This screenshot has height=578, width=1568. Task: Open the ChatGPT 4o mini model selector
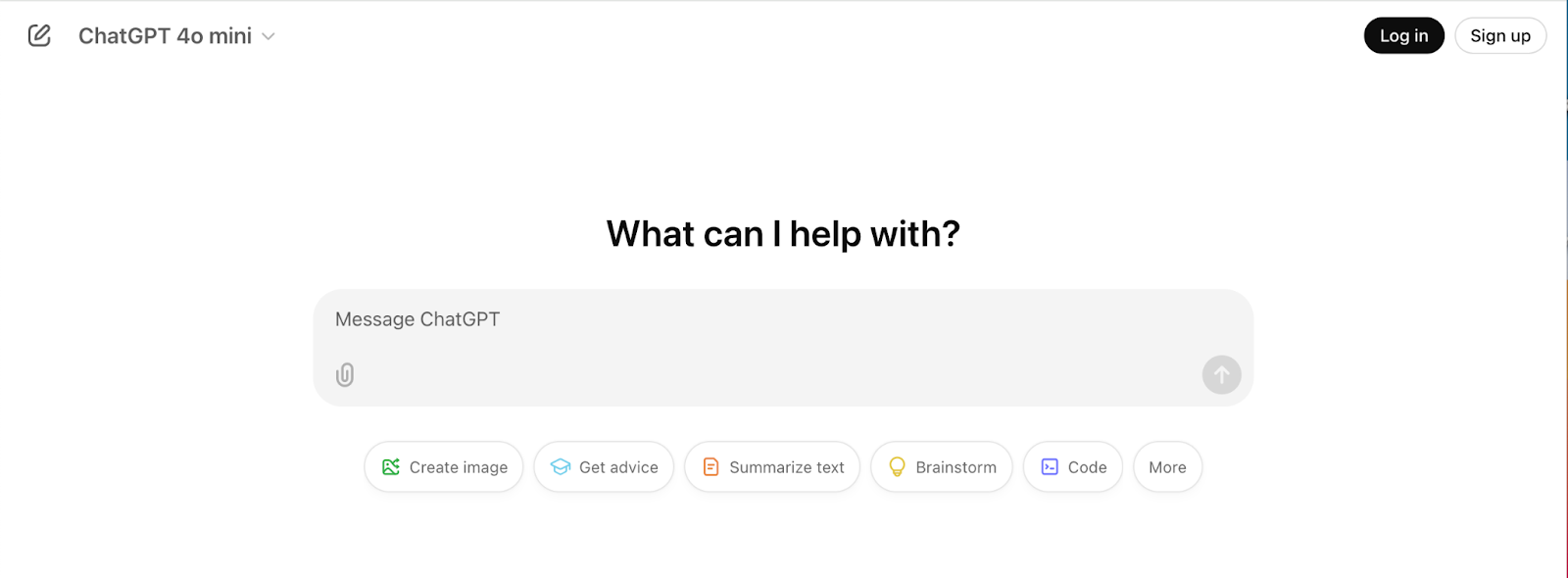pos(166,36)
